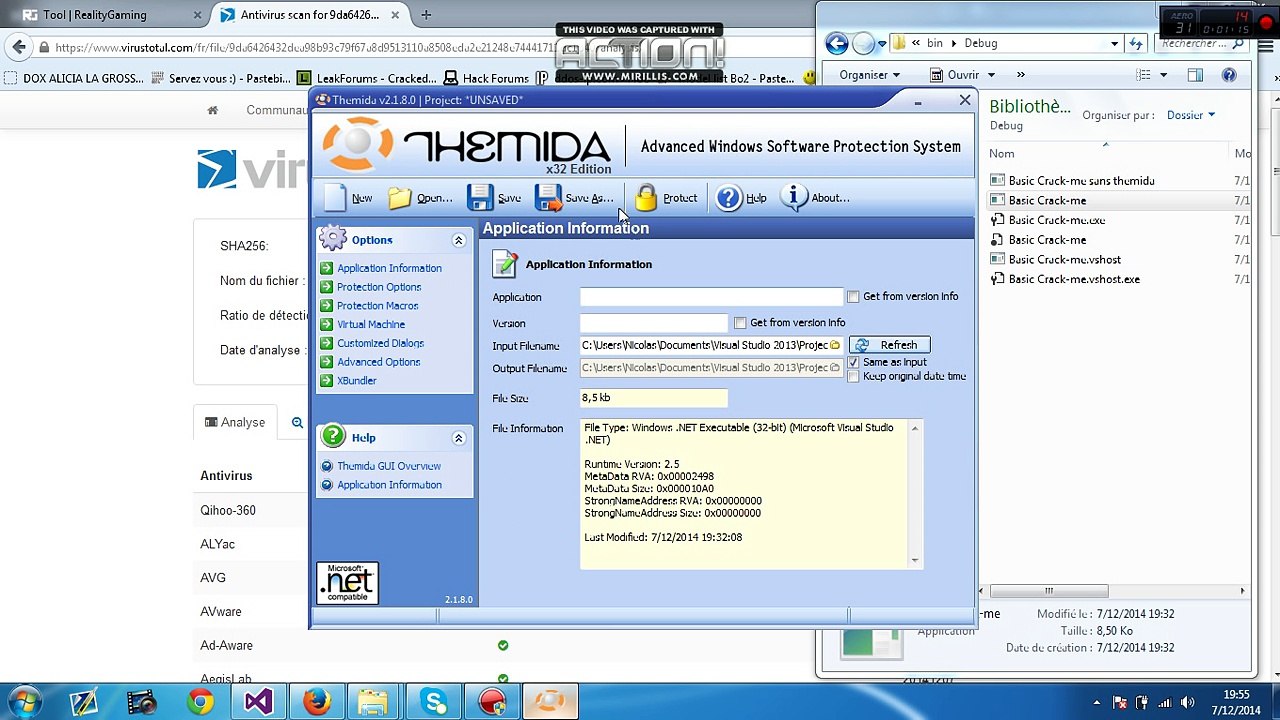The width and height of the screenshot is (1280, 720).
Task: Open Explorer help with question mark icon
Action: pyautogui.click(x=1229, y=75)
